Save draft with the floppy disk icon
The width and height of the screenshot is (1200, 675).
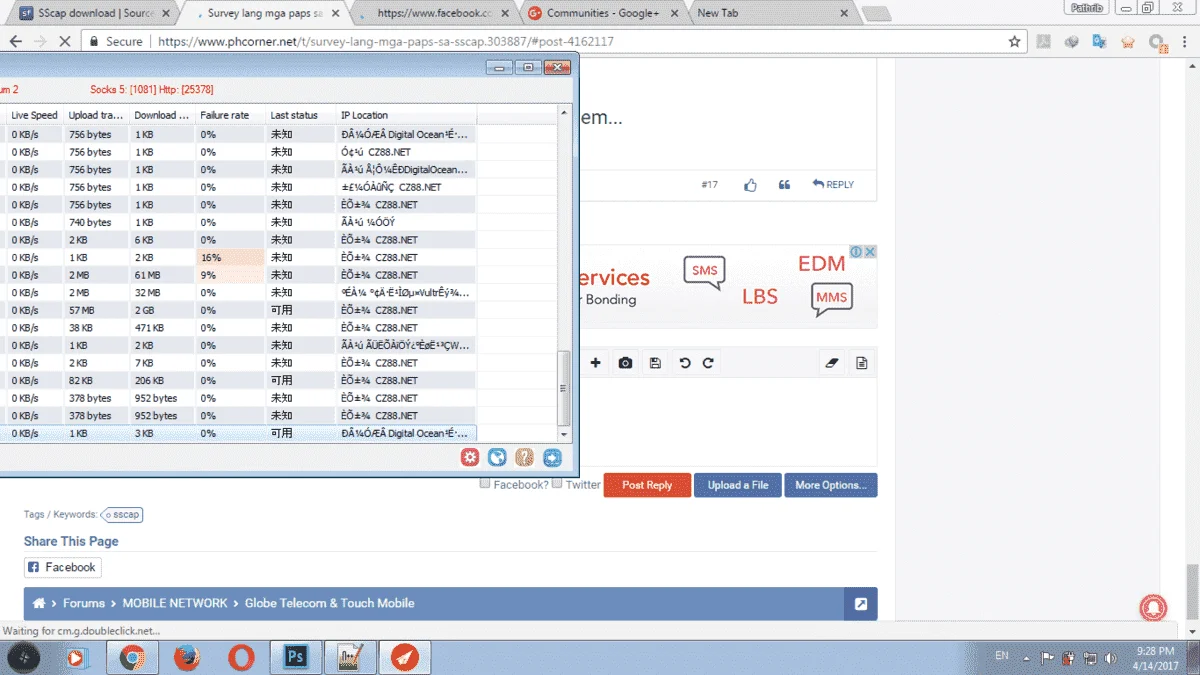coord(655,363)
